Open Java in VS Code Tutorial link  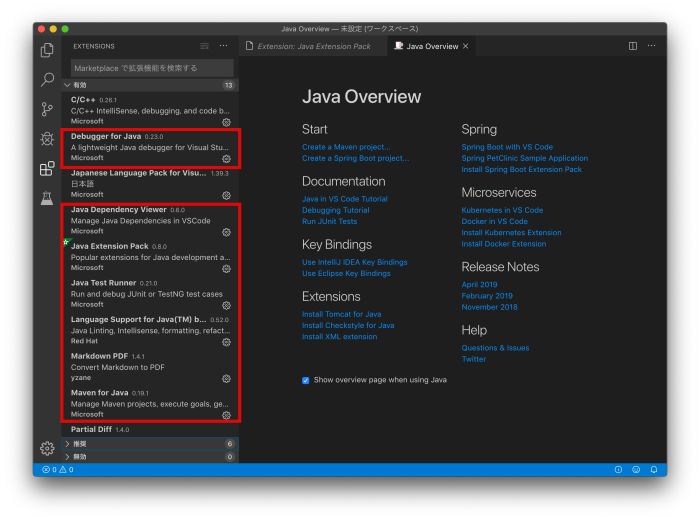345,199
